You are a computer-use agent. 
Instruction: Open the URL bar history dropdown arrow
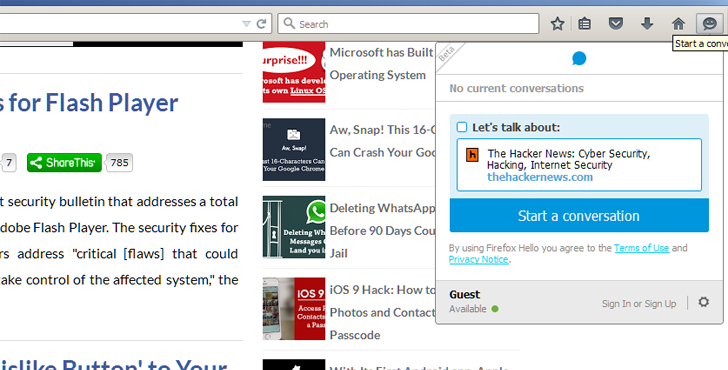point(247,24)
